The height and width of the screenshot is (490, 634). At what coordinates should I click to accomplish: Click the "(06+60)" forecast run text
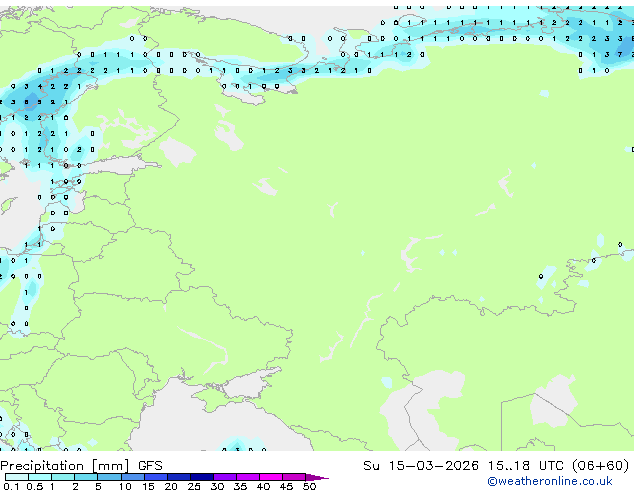coord(601,466)
